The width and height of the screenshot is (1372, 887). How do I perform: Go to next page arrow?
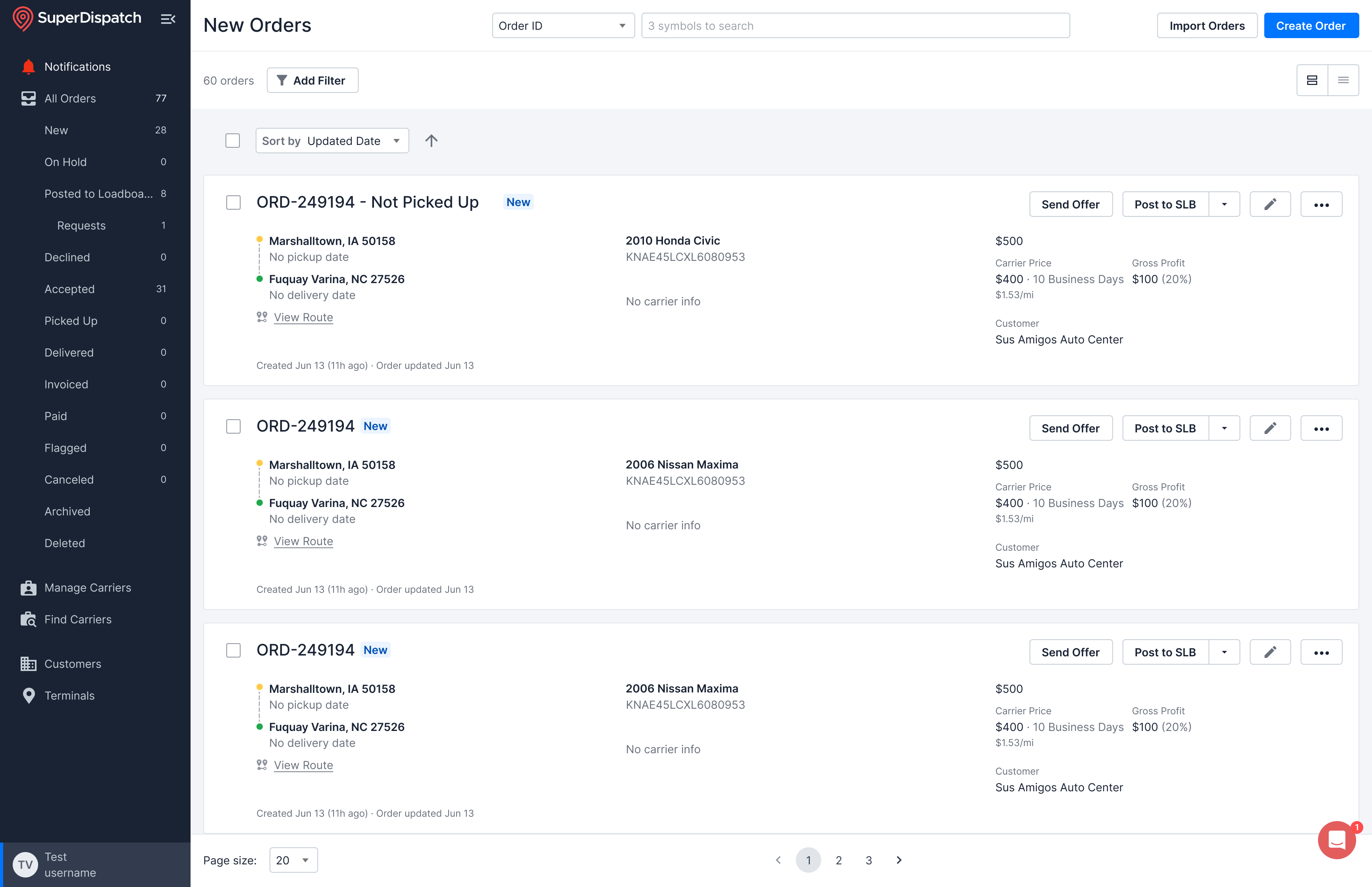pyautogui.click(x=899, y=860)
